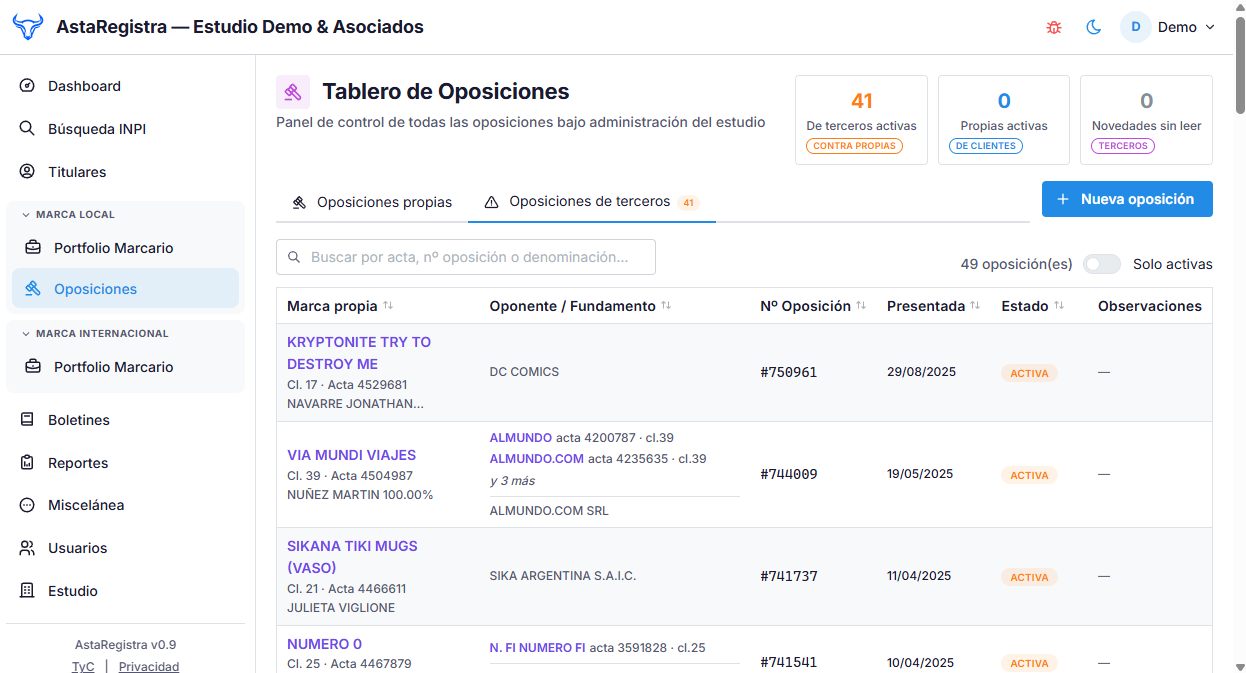The height and width of the screenshot is (673, 1246).
Task: Click ACTIVA badge in DC COMICS row
Action: click(x=1029, y=373)
